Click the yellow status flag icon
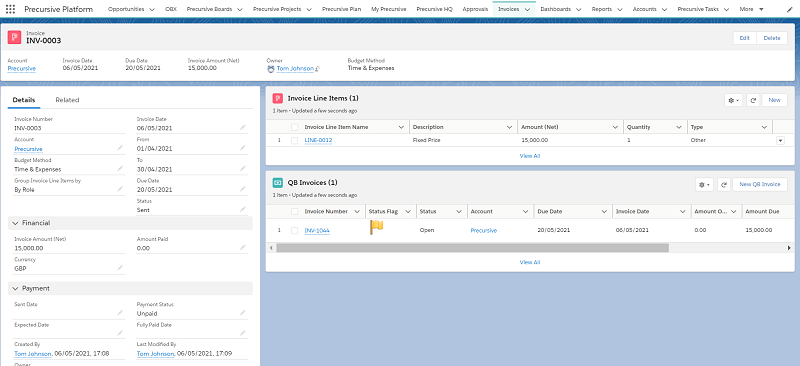This screenshot has height=366, width=800. [x=376, y=227]
